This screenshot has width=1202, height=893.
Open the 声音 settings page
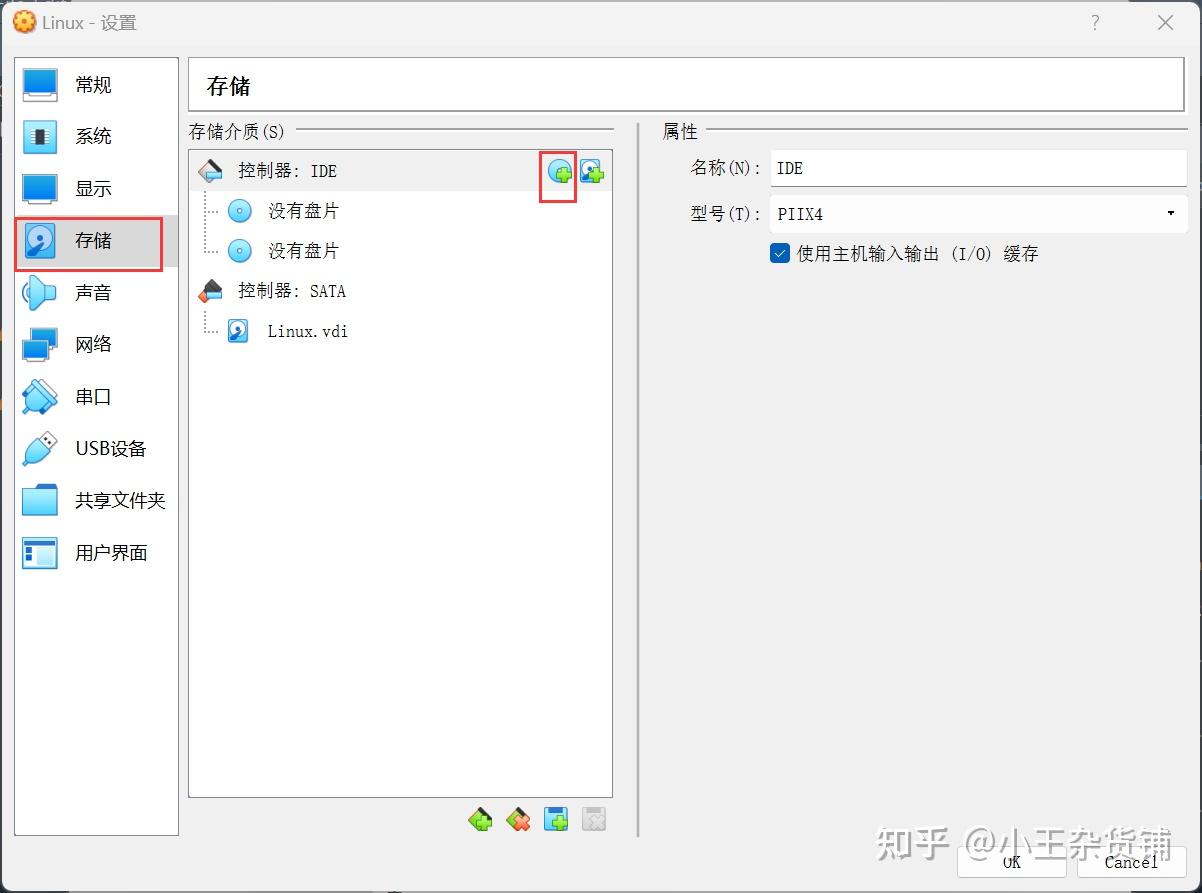click(94, 292)
